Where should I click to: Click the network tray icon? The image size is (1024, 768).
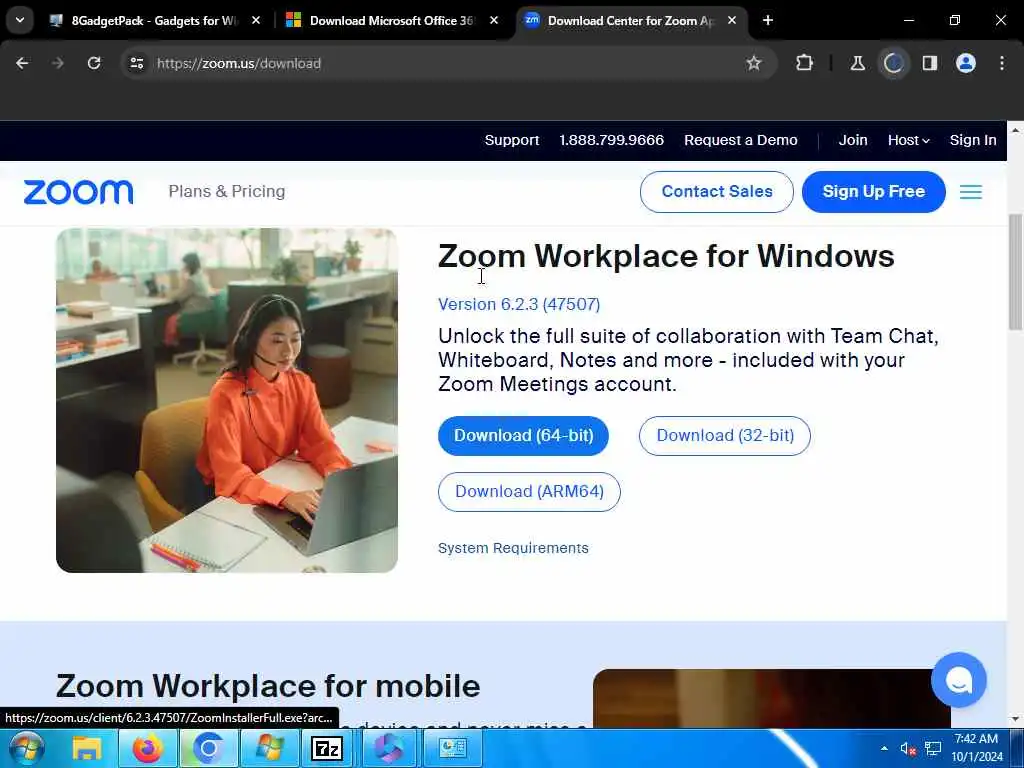point(933,748)
